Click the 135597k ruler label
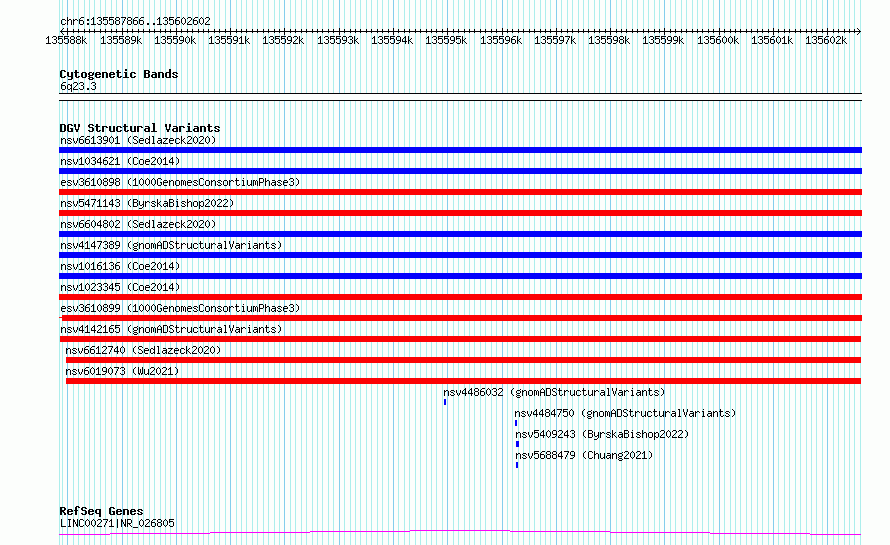The width and height of the screenshot is (890, 545). tap(555, 40)
